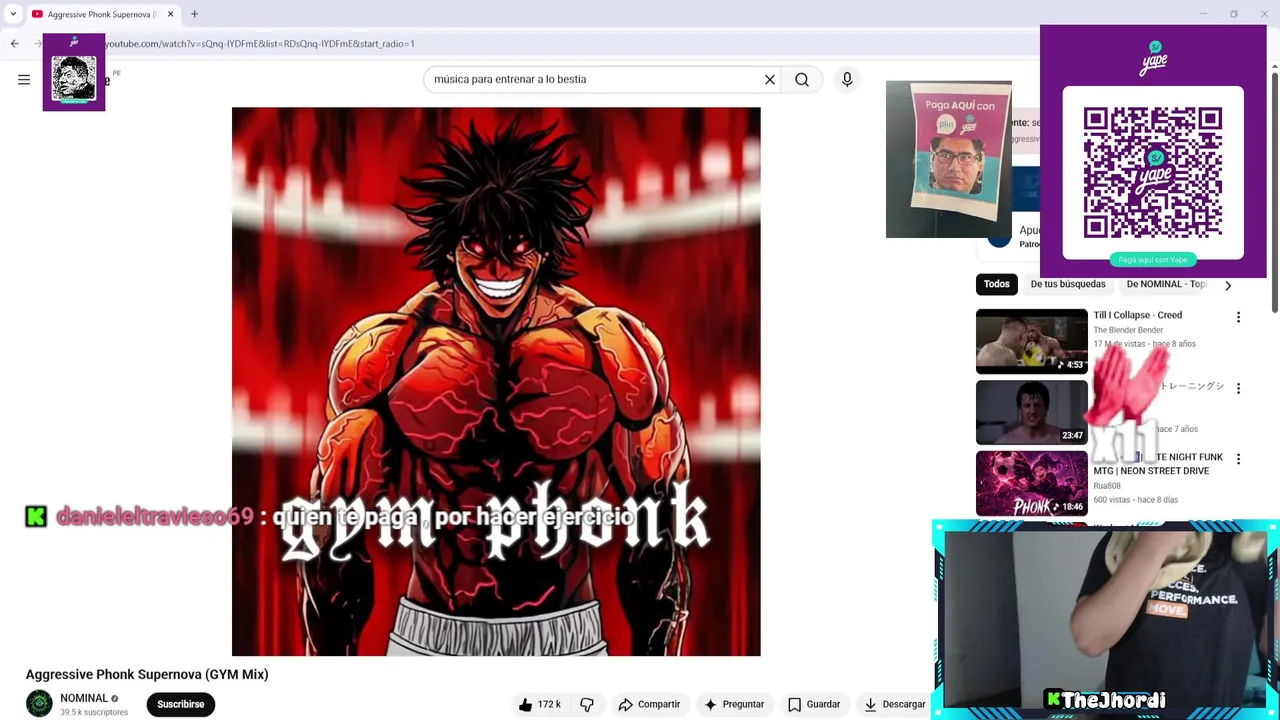This screenshot has height=720, width=1280.
Task: Click the Yape QR code overlay
Action: point(1153,173)
